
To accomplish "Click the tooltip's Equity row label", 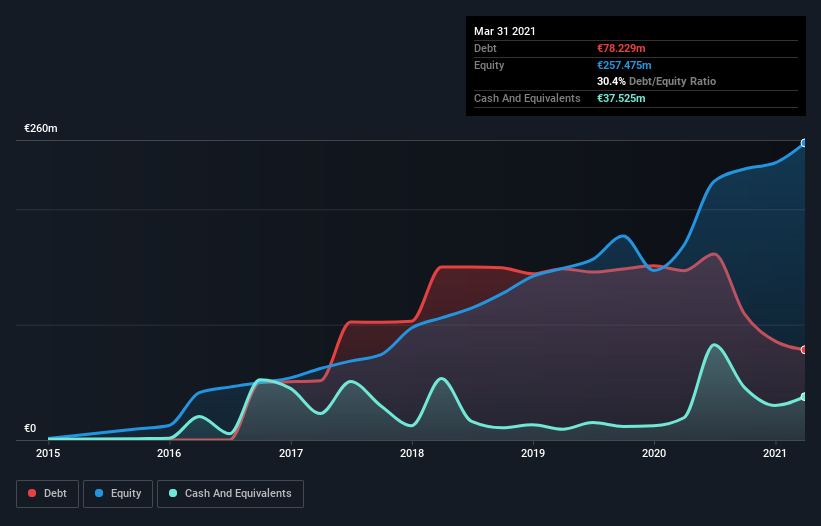I will pos(489,65).
